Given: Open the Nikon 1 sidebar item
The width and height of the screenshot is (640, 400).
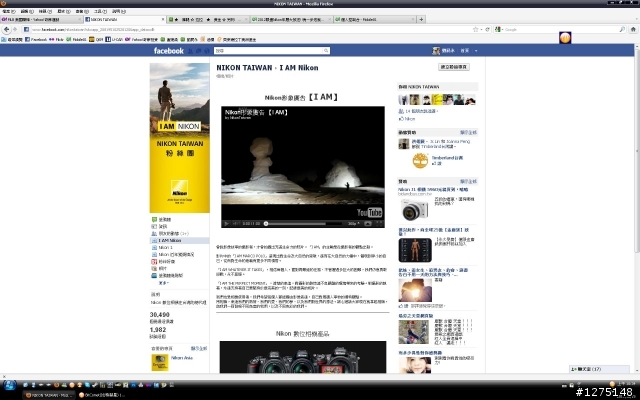Looking at the screenshot, I should 165,247.
